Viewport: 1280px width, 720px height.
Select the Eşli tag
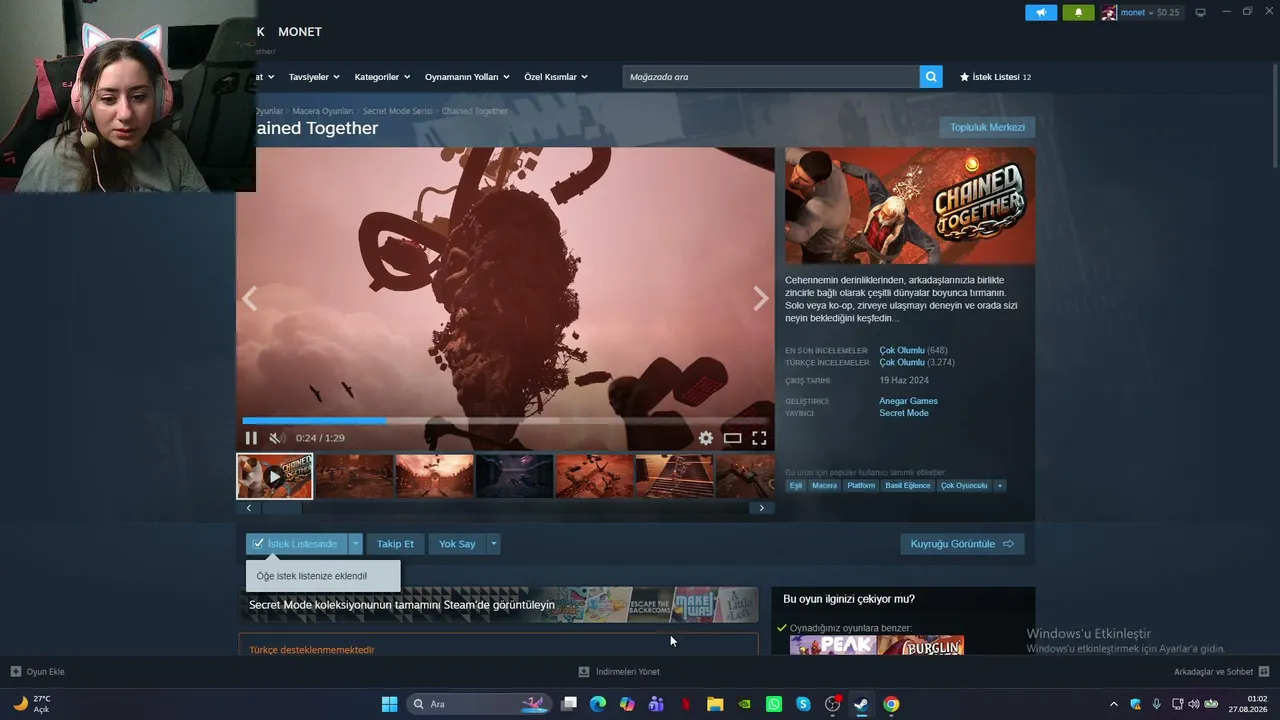click(x=796, y=486)
